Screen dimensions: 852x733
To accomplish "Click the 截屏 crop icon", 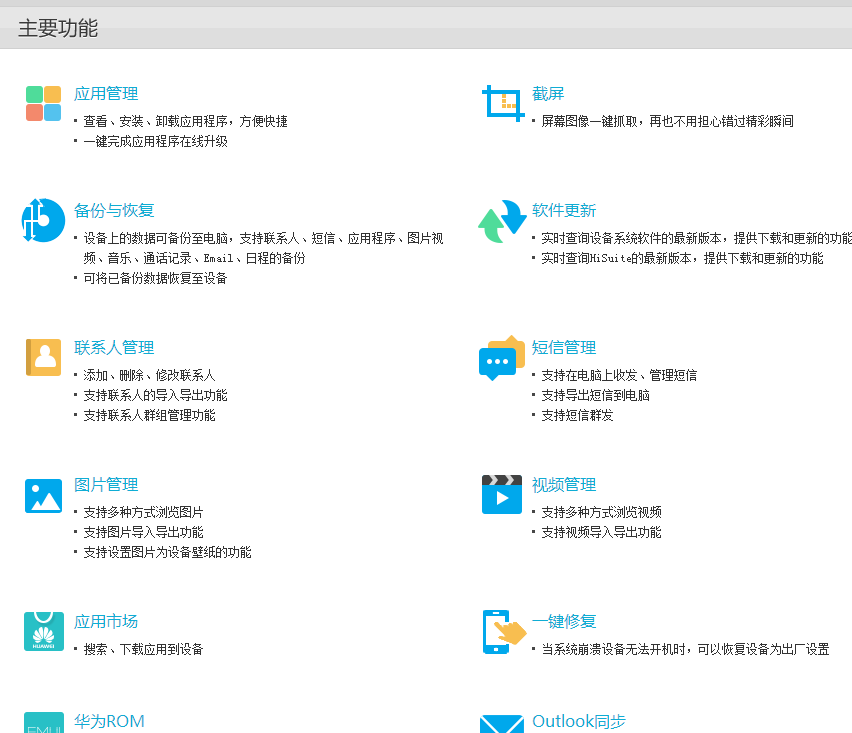I will [503, 103].
